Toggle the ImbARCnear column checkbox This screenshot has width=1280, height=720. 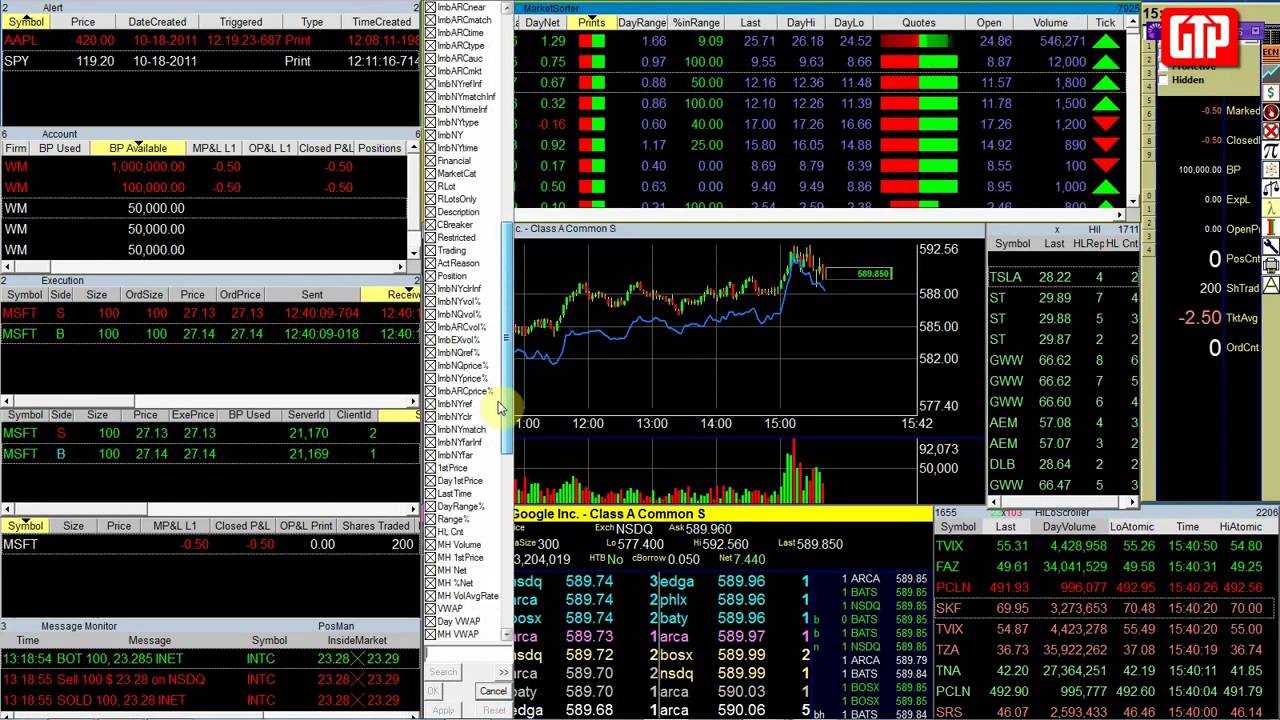click(x=431, y=7)
